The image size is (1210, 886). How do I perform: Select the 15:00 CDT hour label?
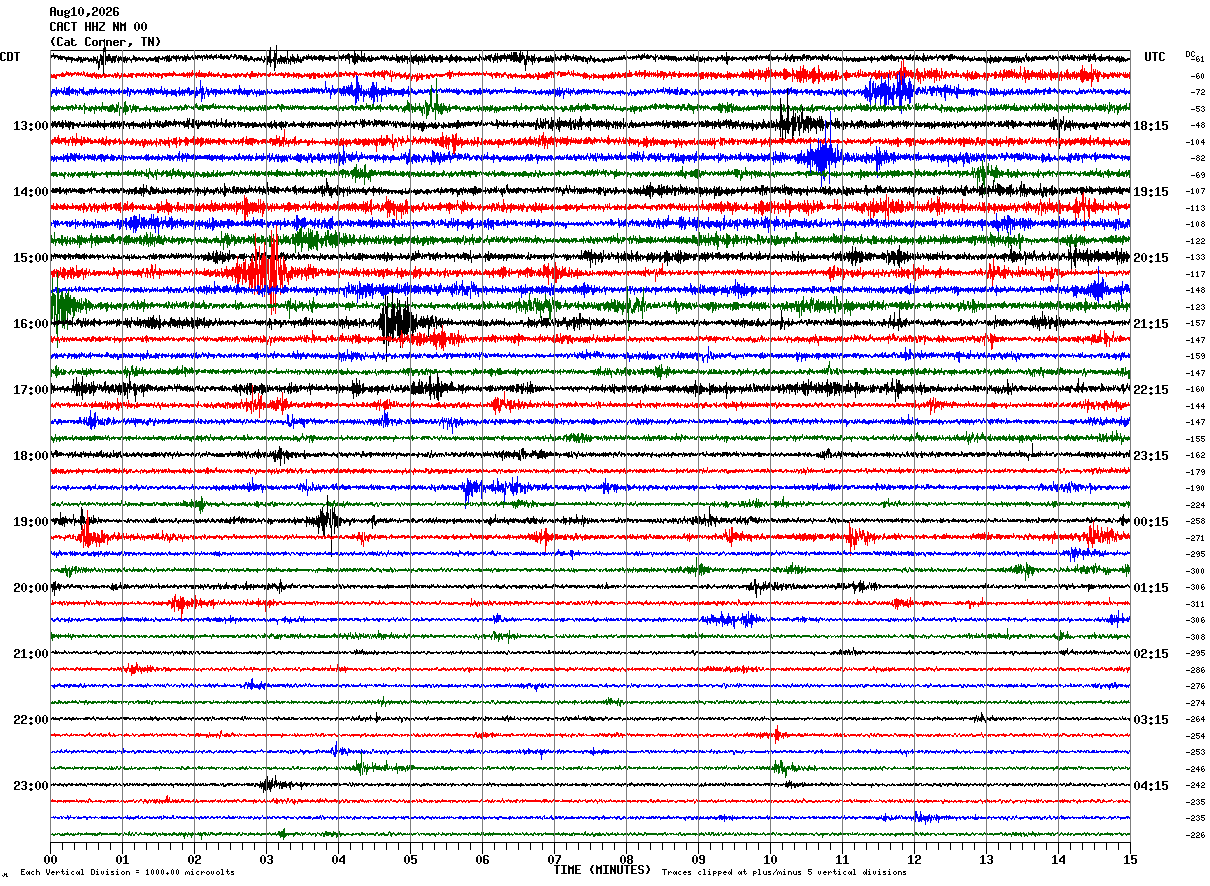point(31,258)
